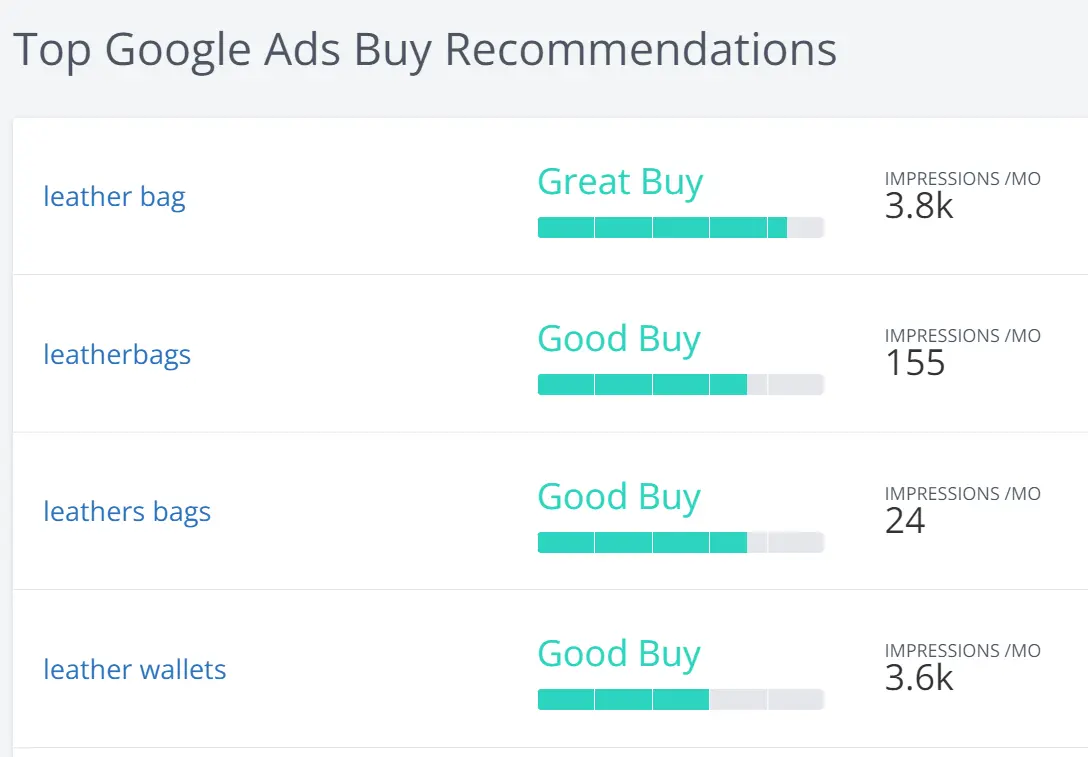Open the 'leather bag' keyword link
Viewport: 1088px width, 757px height.
(x=114, y=197)
